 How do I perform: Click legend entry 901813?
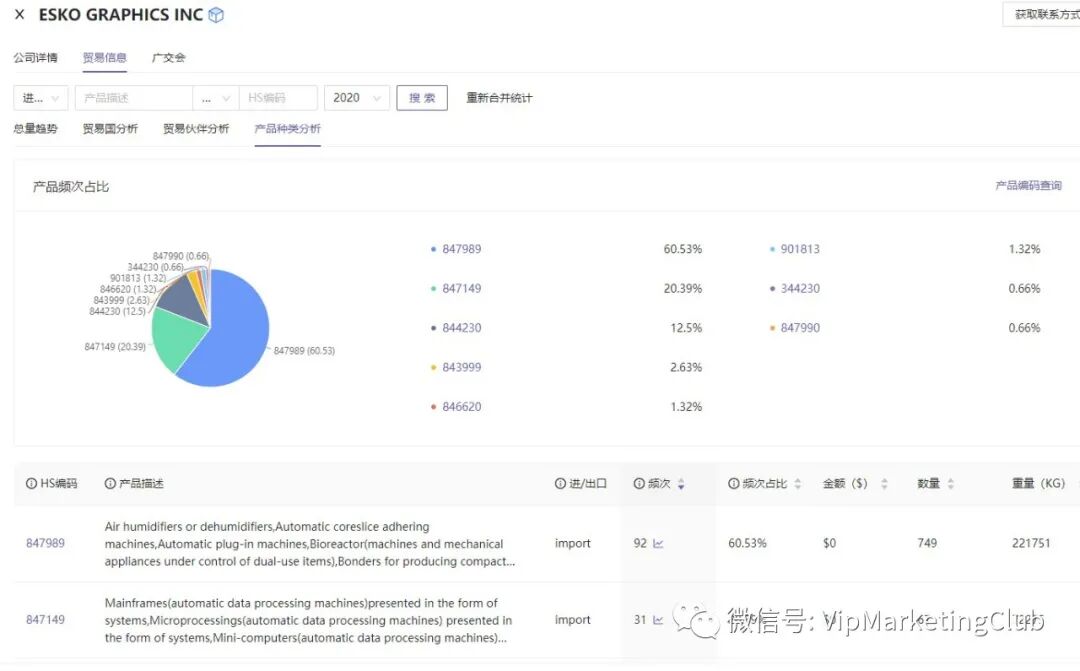click(800, 249)
